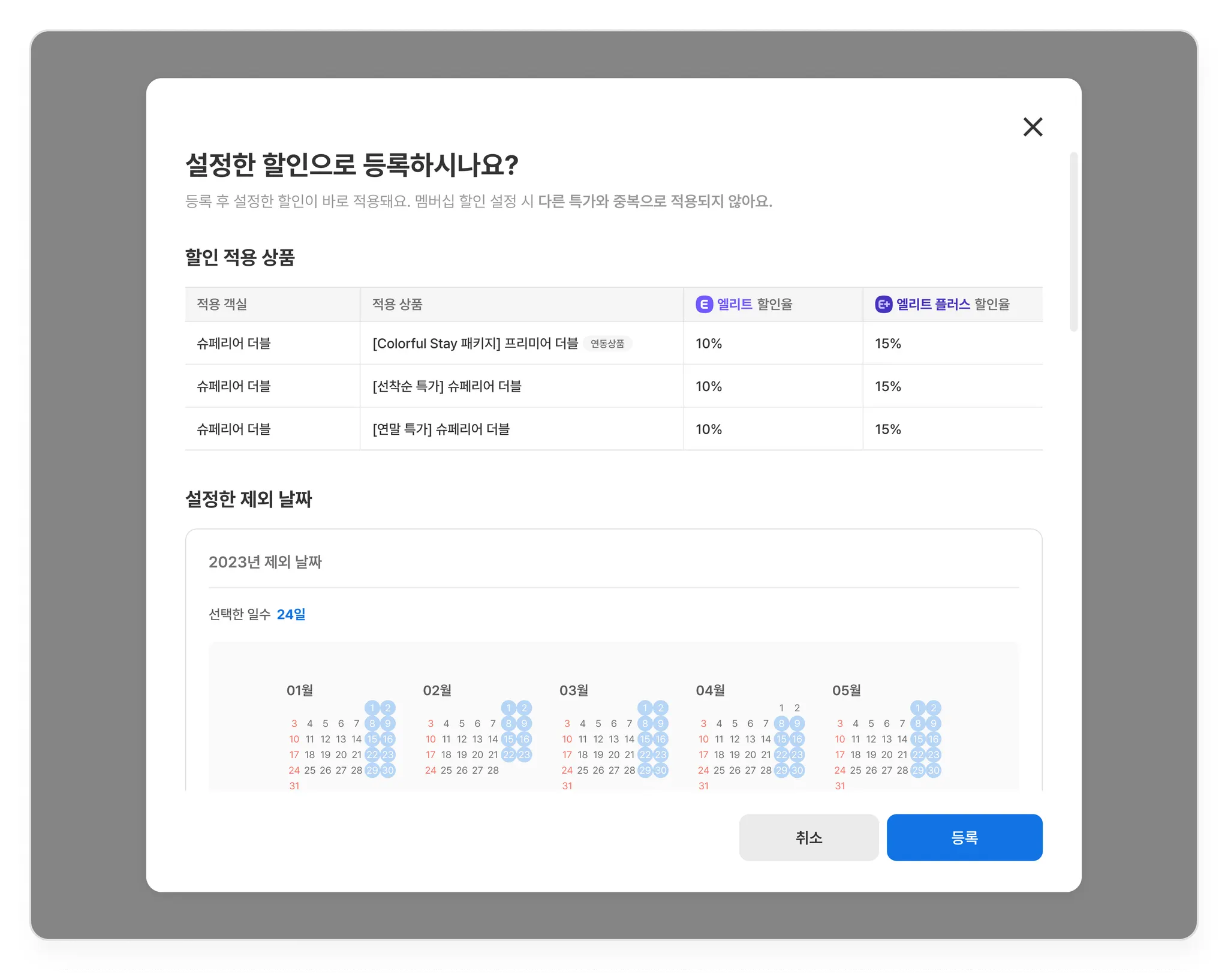1228x980 pixels.
Task: Click the purple Elite membership icon
Action: click(703, 305)
